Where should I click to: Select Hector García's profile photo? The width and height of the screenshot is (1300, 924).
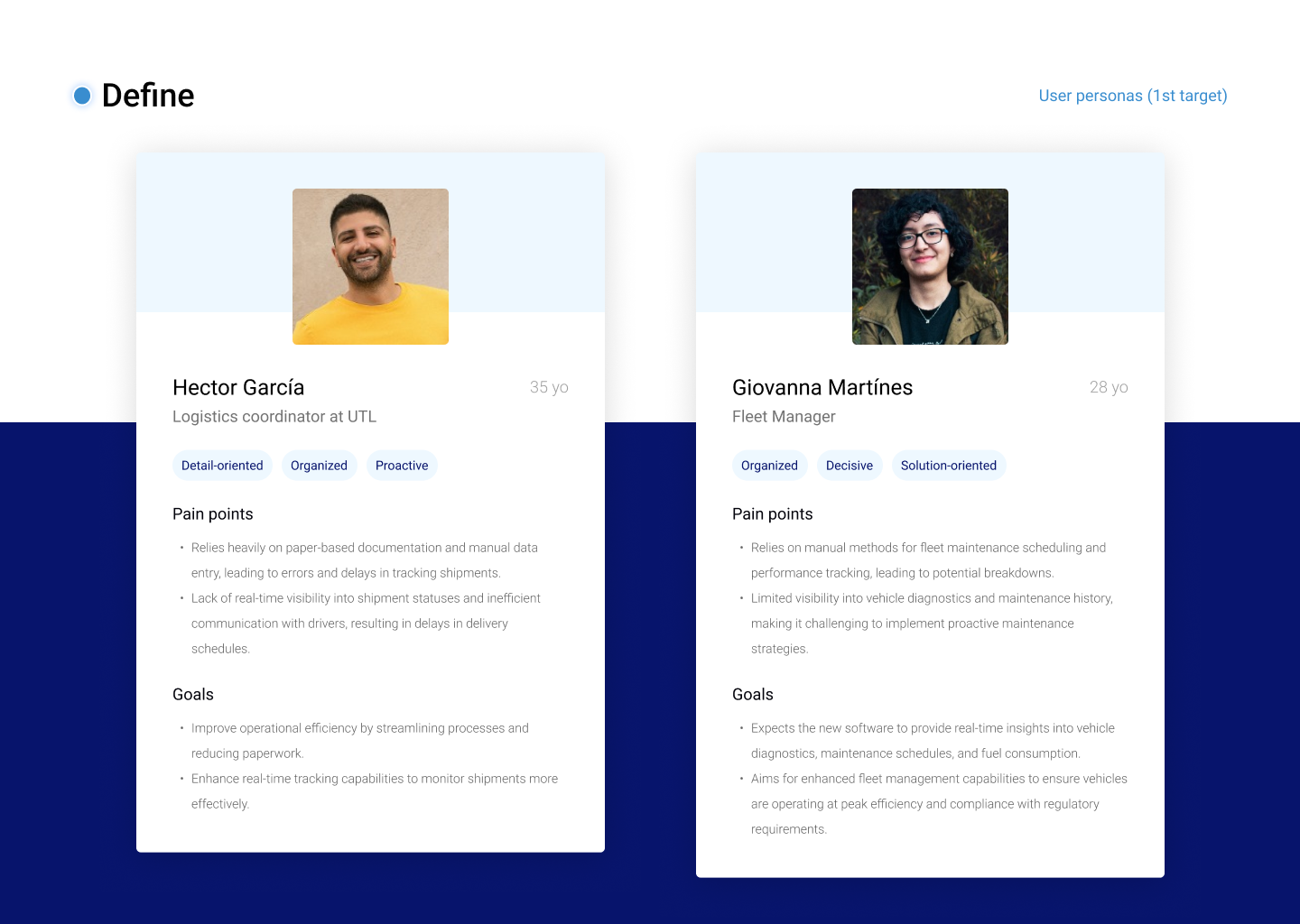[x=370, y=266]
